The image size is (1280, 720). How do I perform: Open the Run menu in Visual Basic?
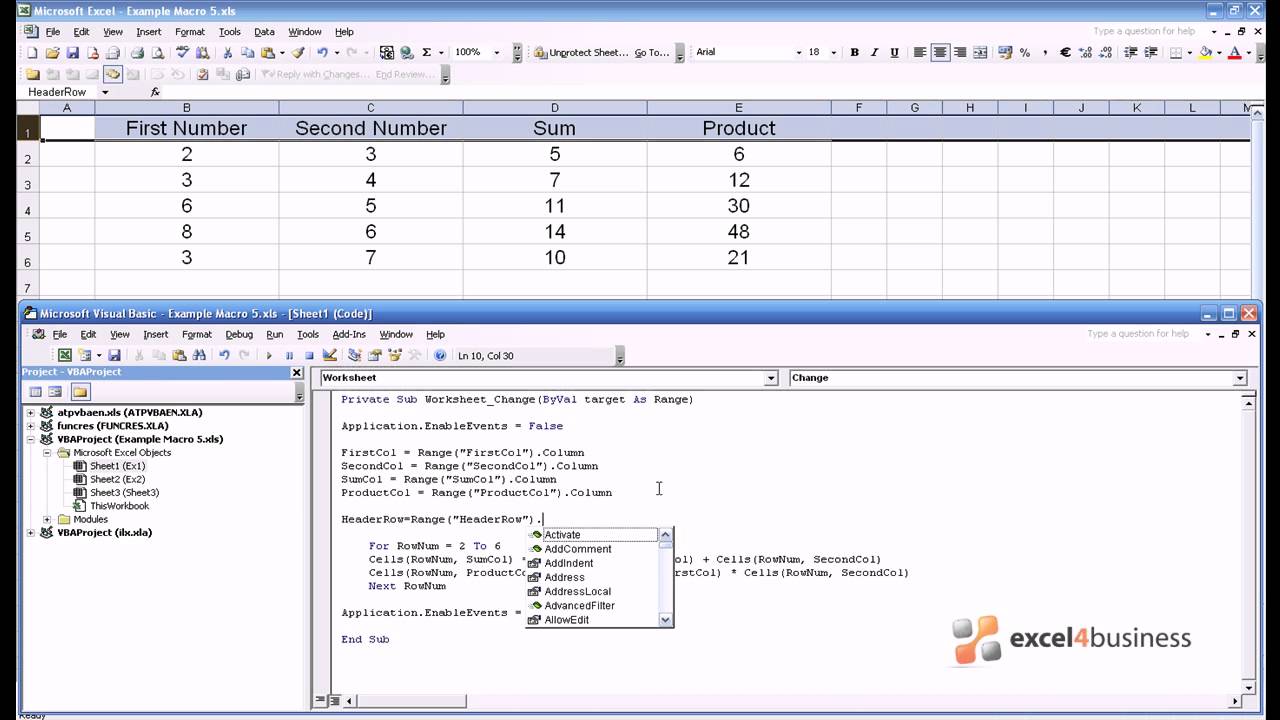[x=274, y=335]
